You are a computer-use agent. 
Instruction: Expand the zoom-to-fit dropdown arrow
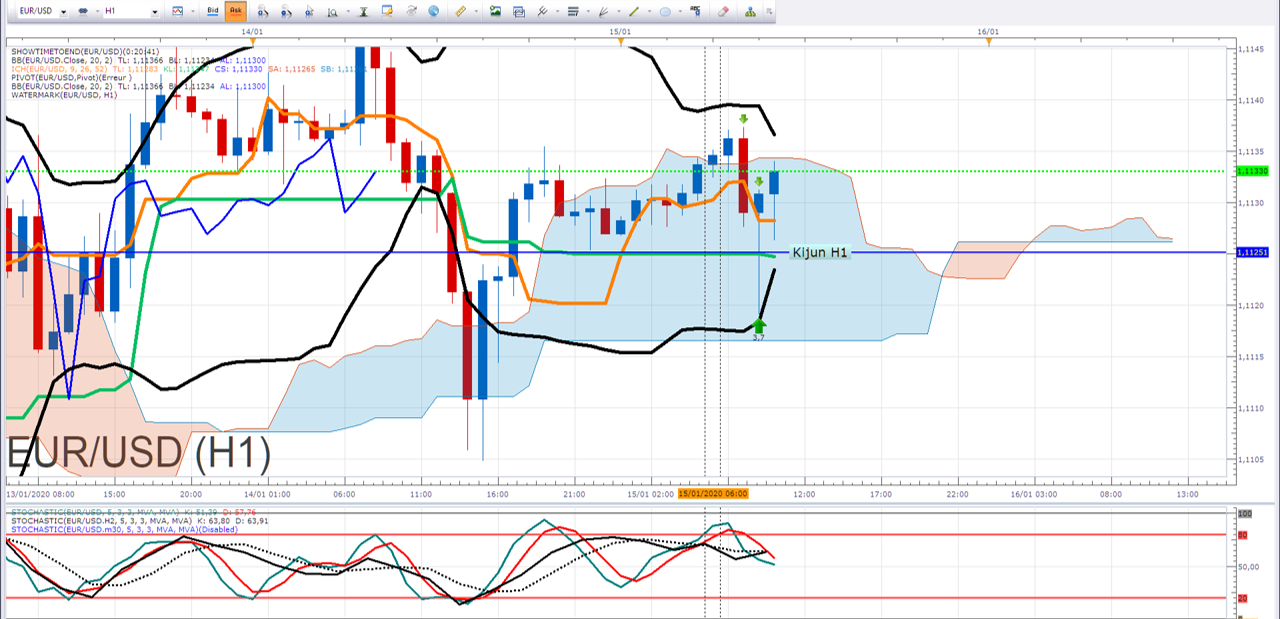(348, 11)
